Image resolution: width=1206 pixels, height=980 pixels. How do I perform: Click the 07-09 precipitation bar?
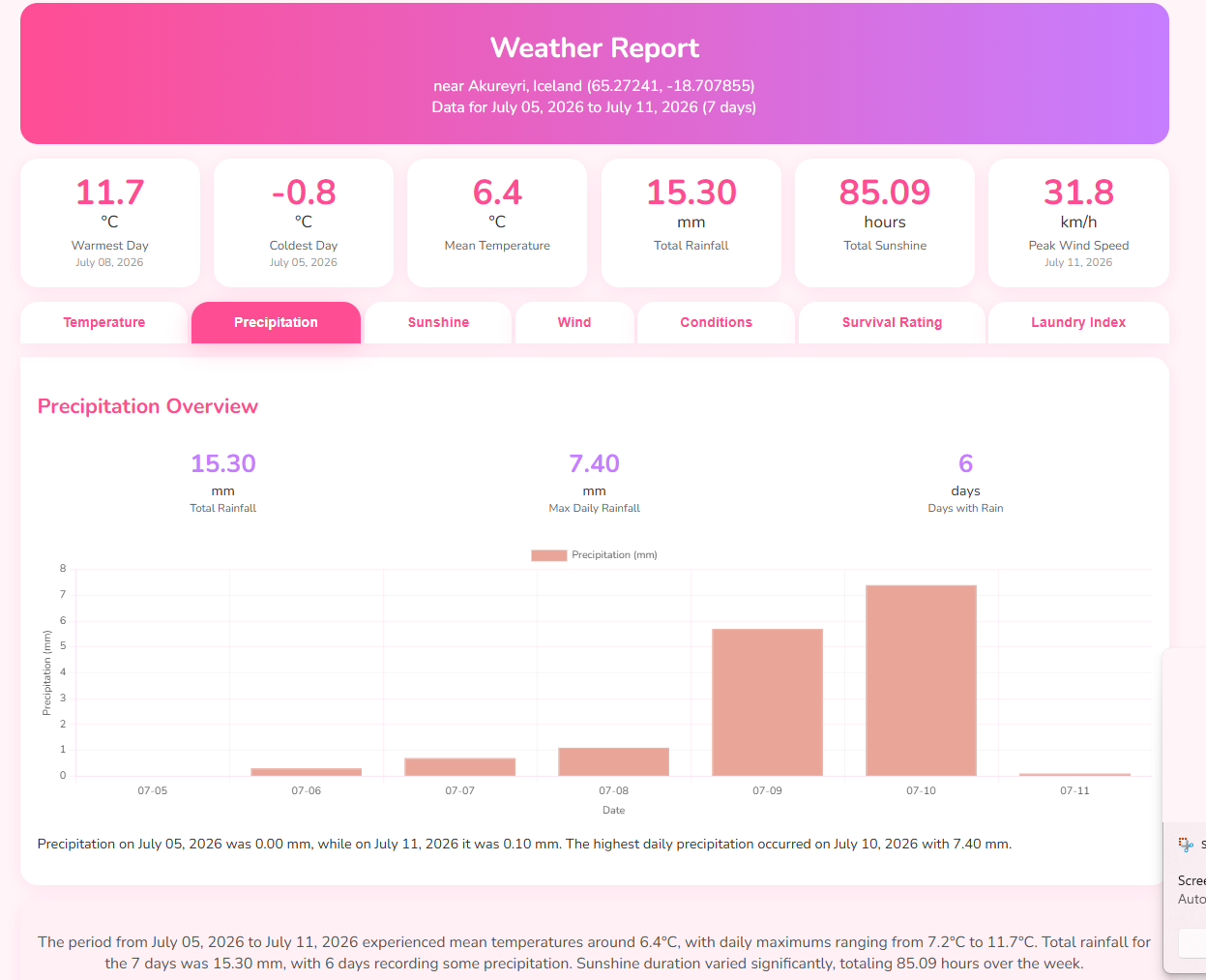point(767,702)
